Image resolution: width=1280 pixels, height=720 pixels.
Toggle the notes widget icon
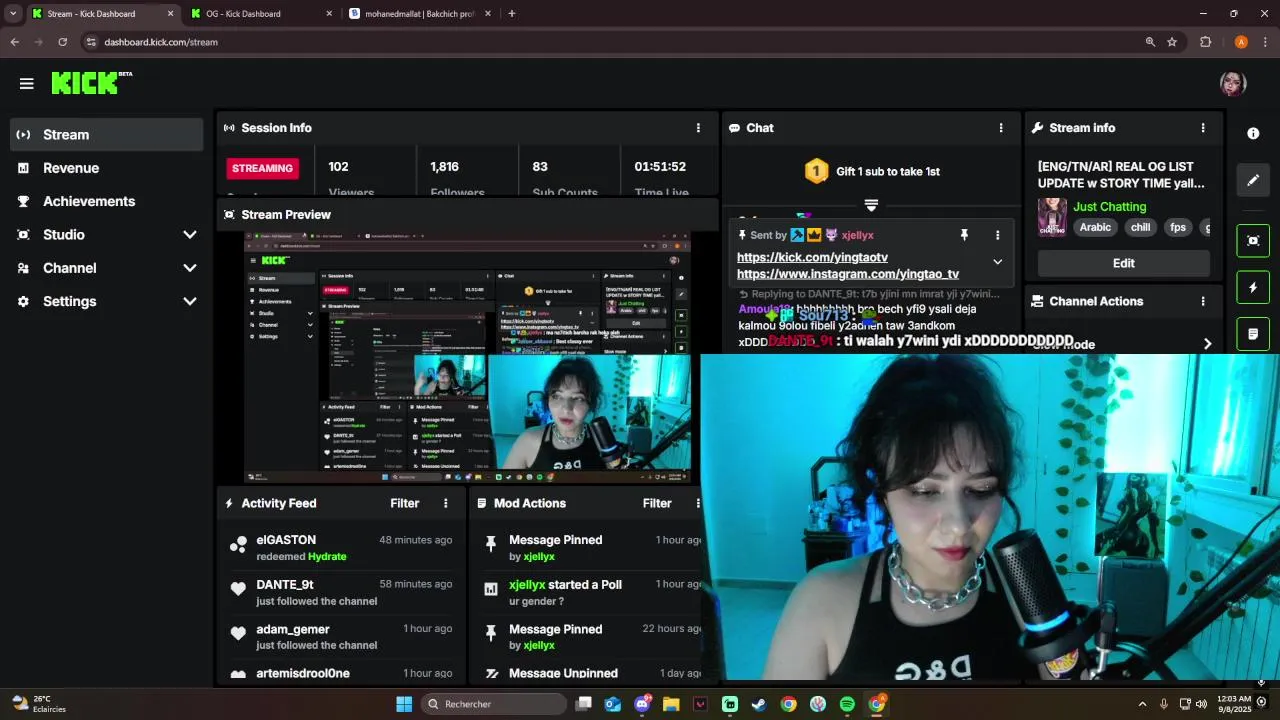pyautogui.click(x=1253, y=334)
